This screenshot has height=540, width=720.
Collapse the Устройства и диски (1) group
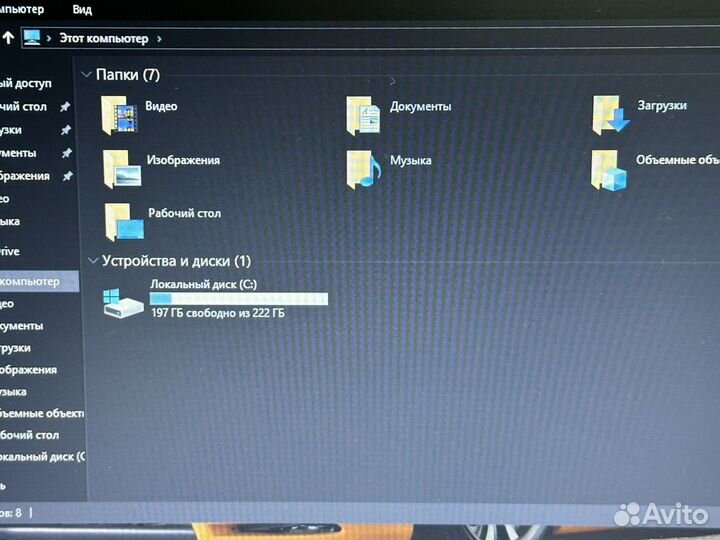coord(93,261)
